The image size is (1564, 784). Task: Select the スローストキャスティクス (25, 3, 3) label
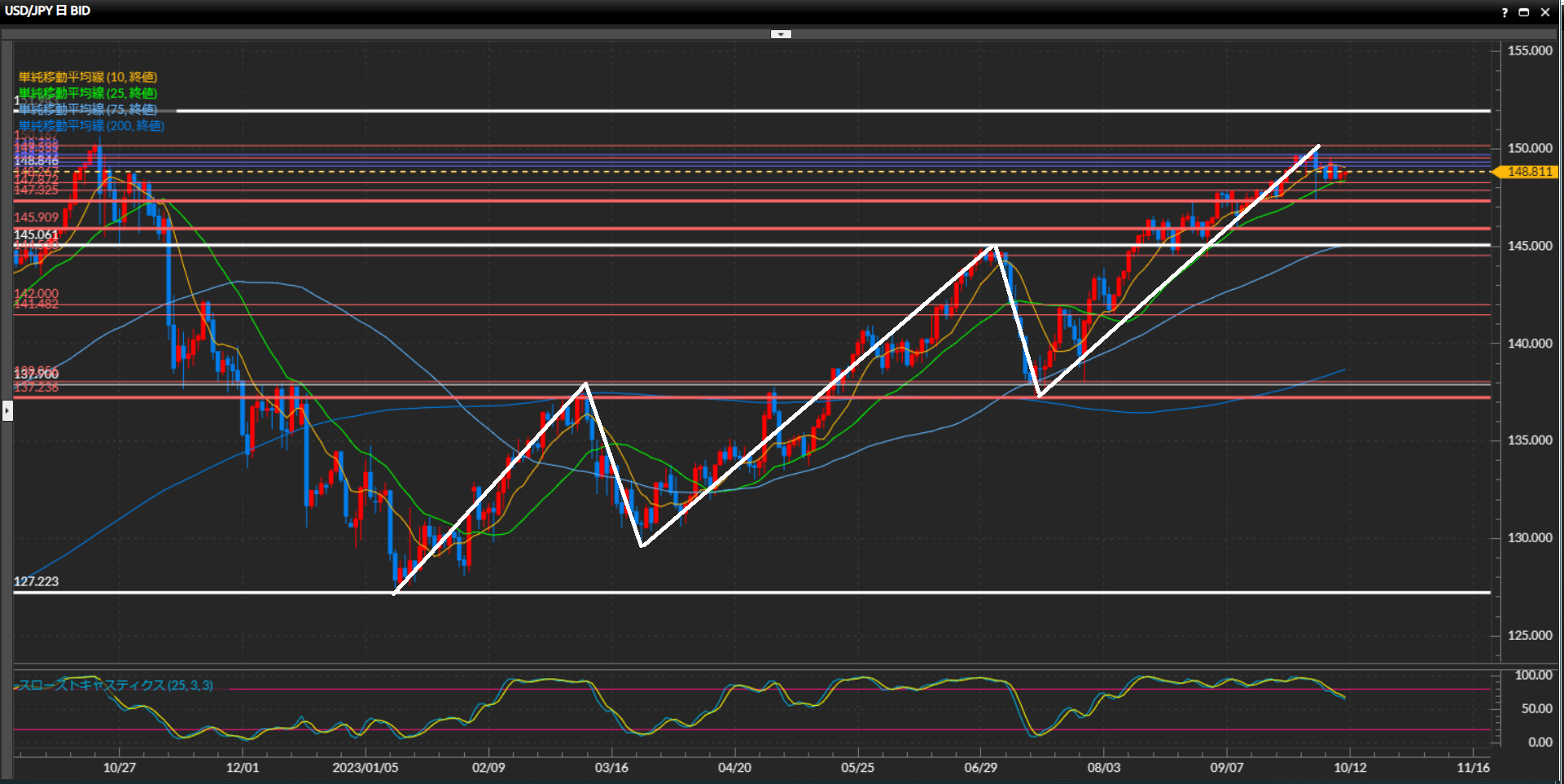coord(116,685)
